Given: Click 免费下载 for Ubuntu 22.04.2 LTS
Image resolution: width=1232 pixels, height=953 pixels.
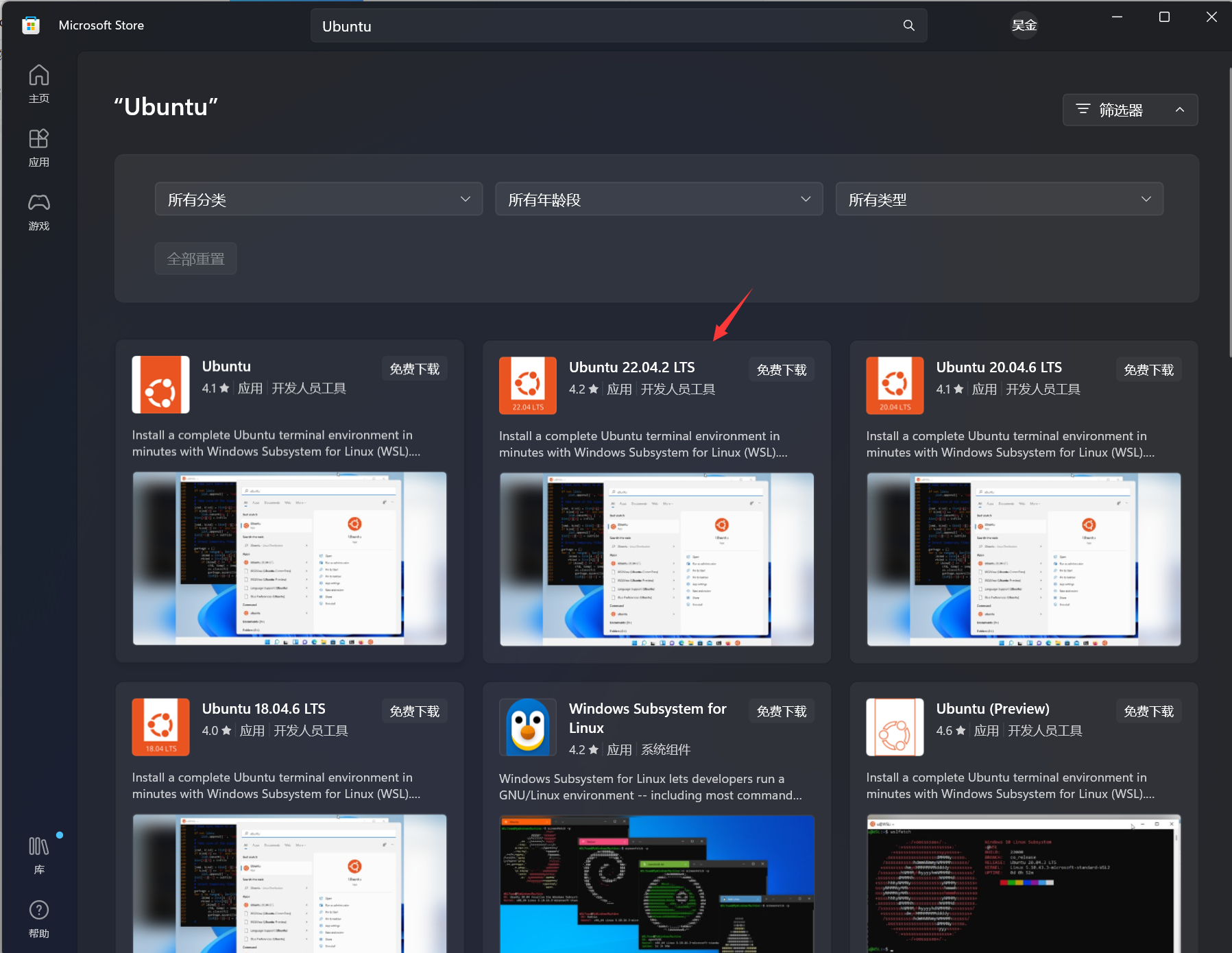Looking at the screenshot, I should 782,370.
